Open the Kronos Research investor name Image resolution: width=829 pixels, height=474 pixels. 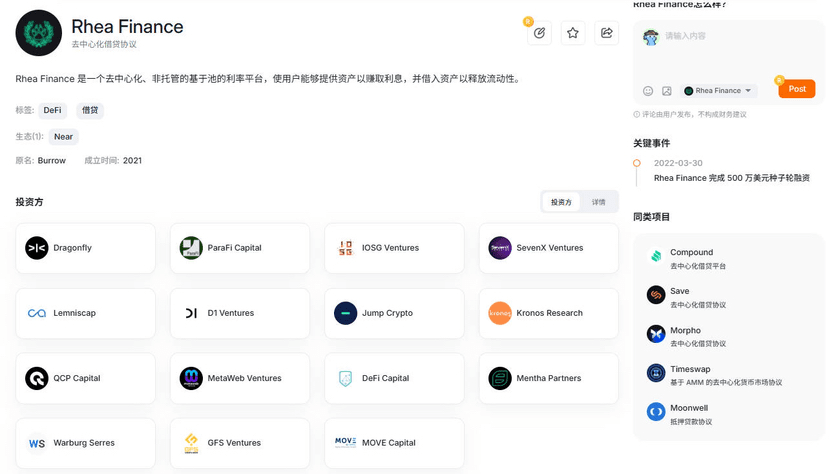[x=549, y=313]
